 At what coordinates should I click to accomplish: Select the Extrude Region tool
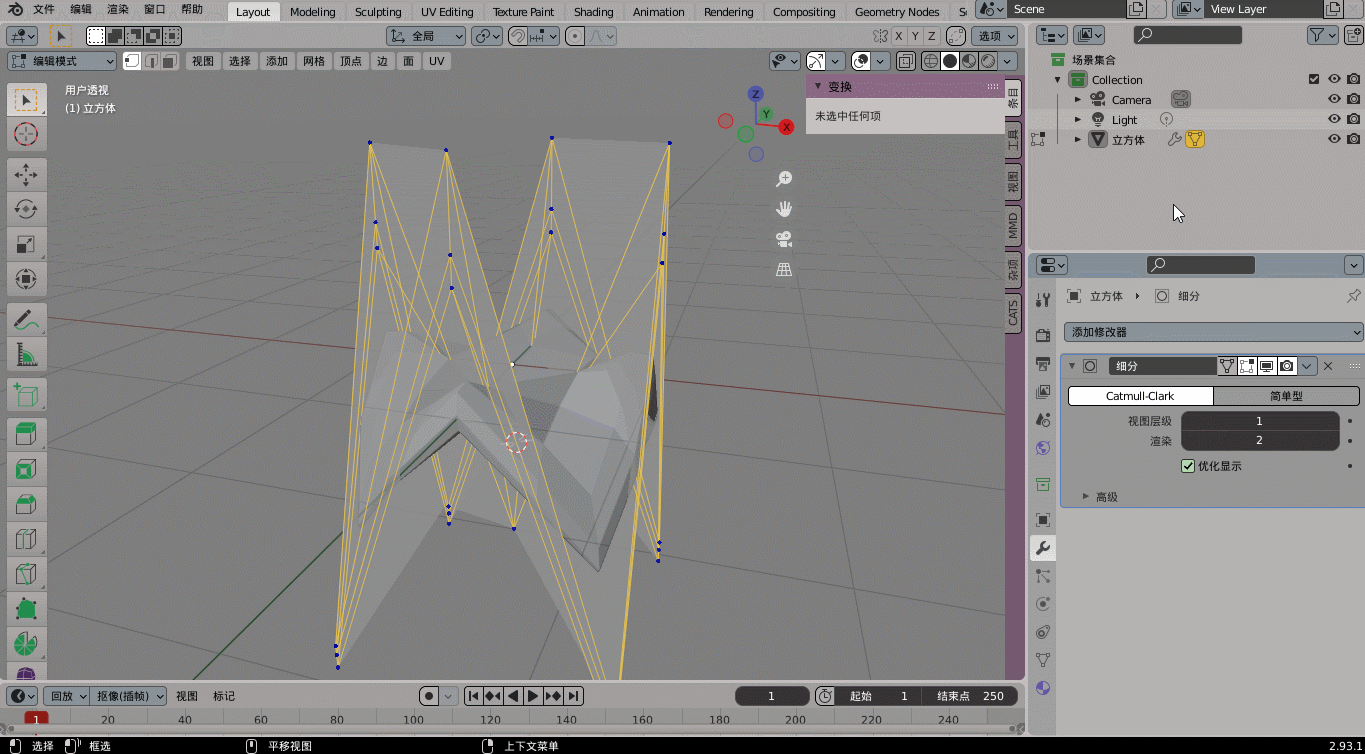[26, 434]
